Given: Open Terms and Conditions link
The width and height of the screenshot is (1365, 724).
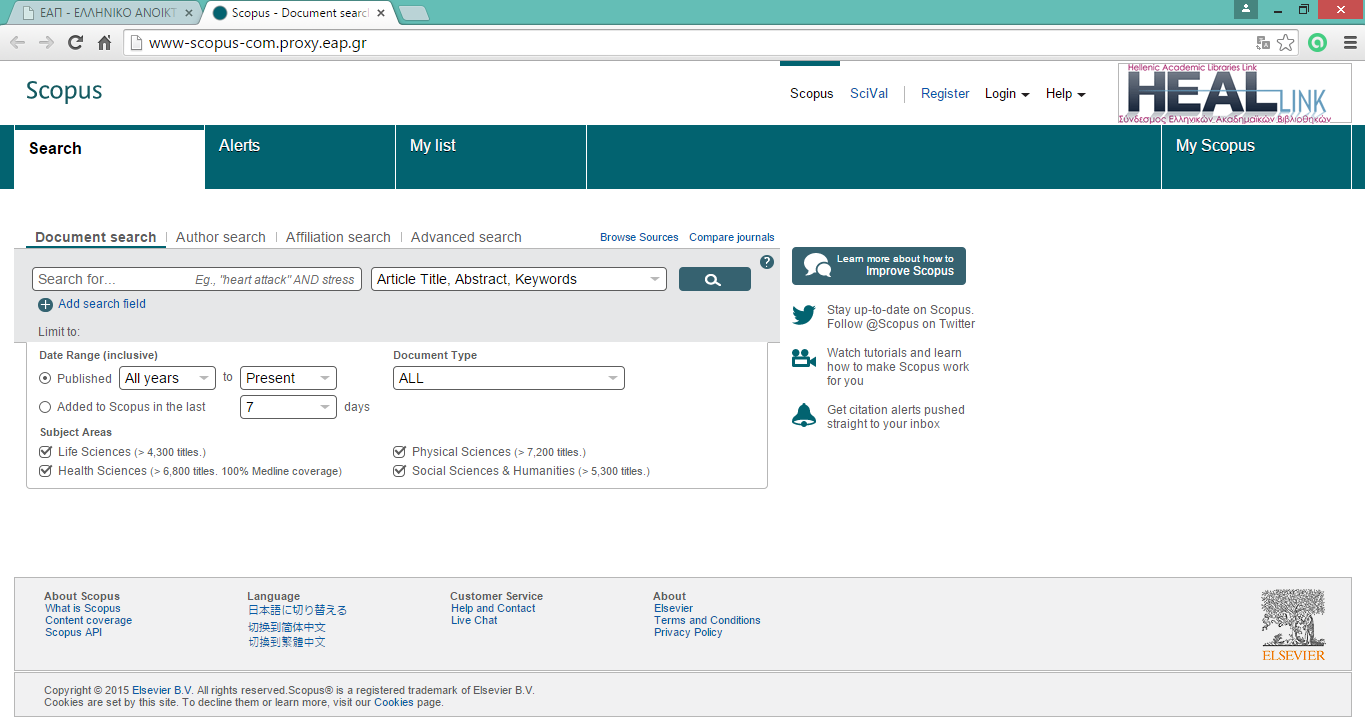Looking at the screenshot, I should pos(707,621).
